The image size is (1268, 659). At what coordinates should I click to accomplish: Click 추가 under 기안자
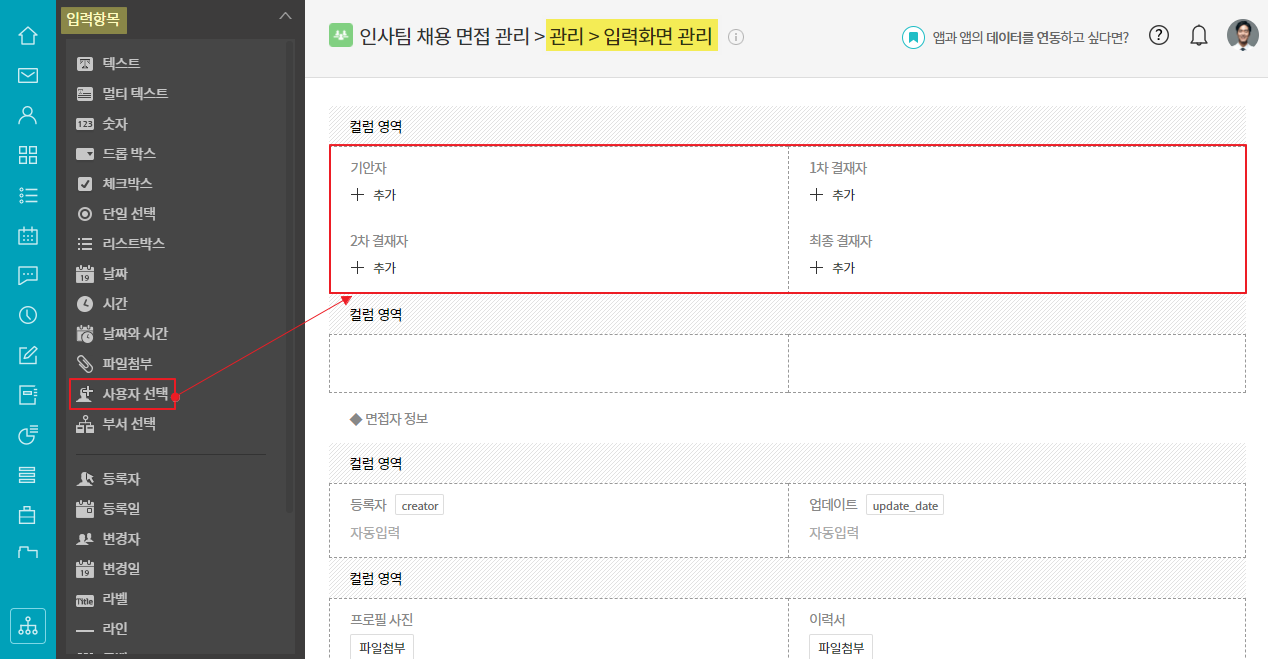374,195
